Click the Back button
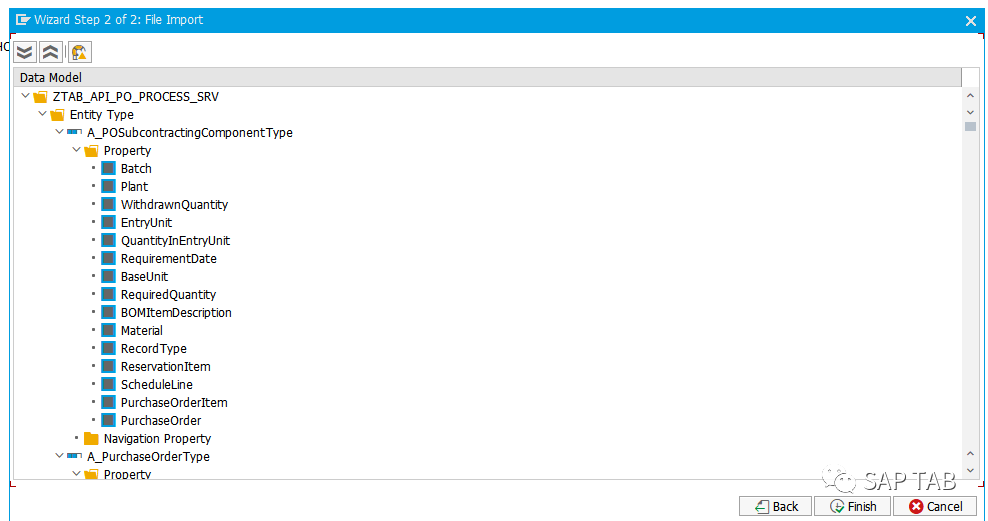 (776, 507)
